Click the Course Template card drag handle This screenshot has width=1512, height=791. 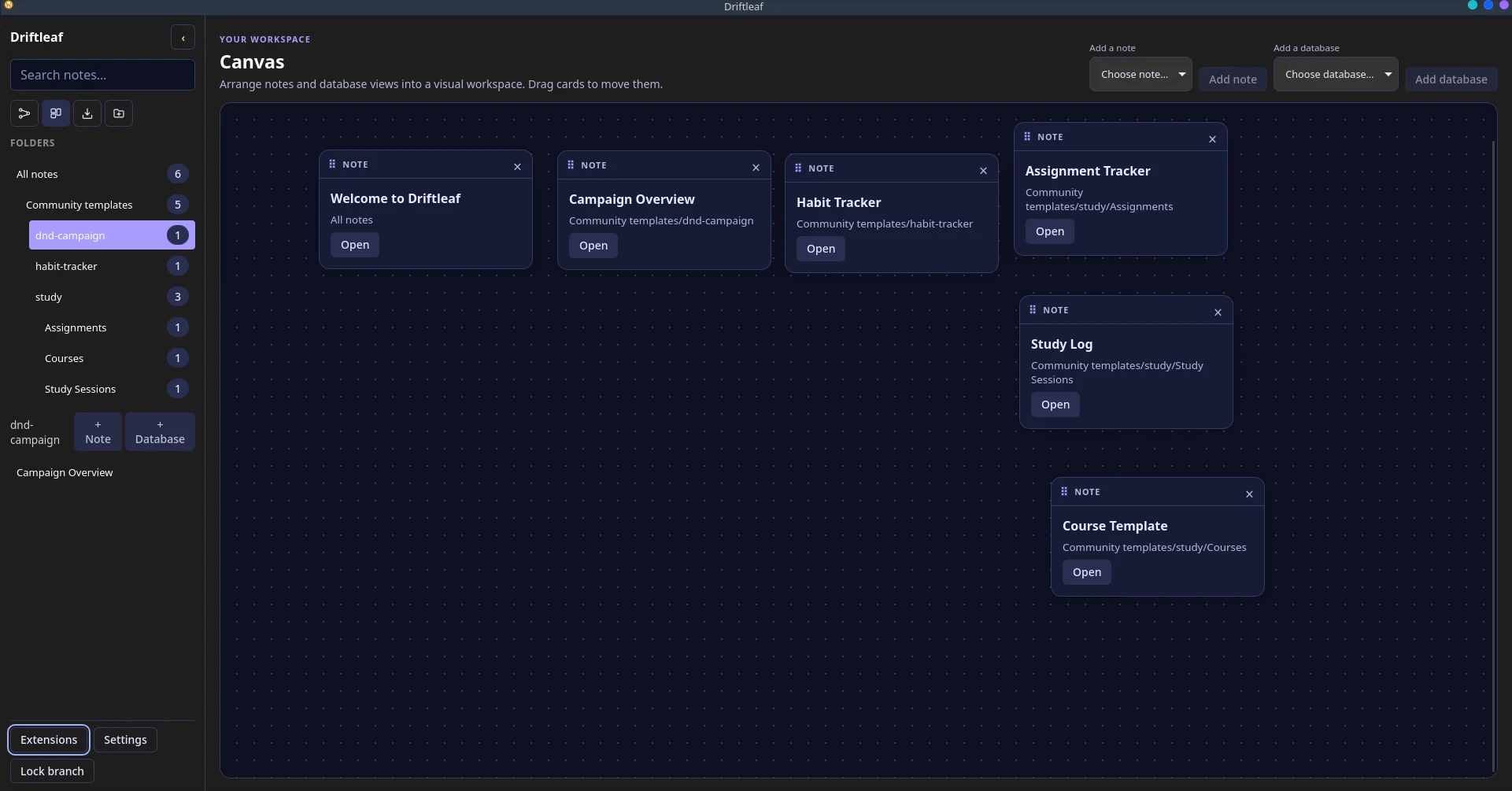pos(1064,492)
